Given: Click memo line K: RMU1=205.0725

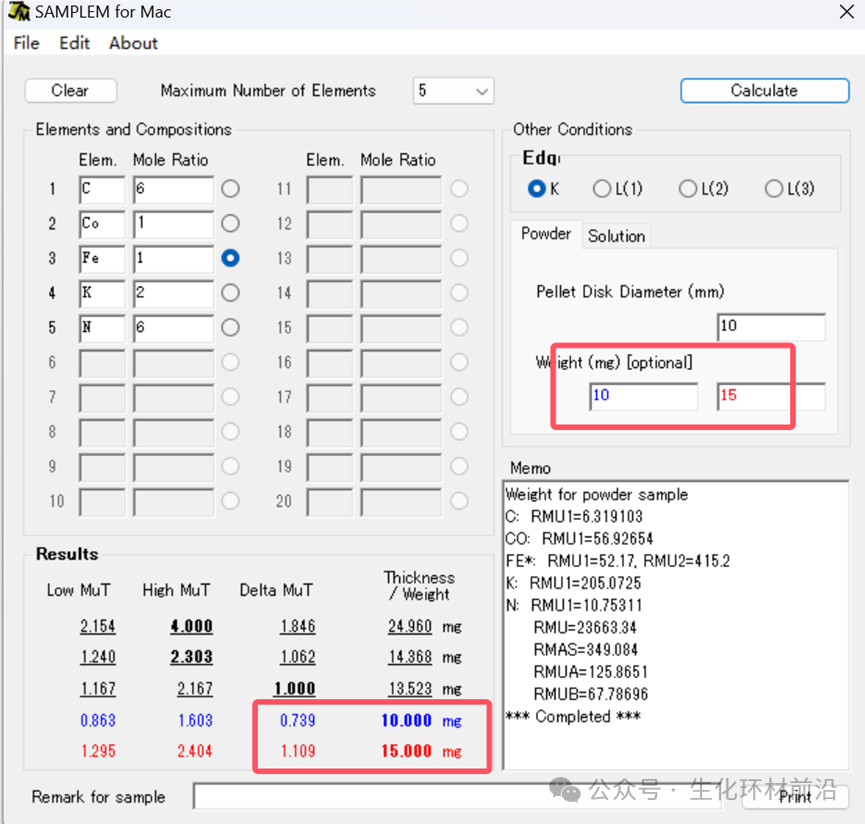Looking at the screenshot, I should tap(573, 582).
